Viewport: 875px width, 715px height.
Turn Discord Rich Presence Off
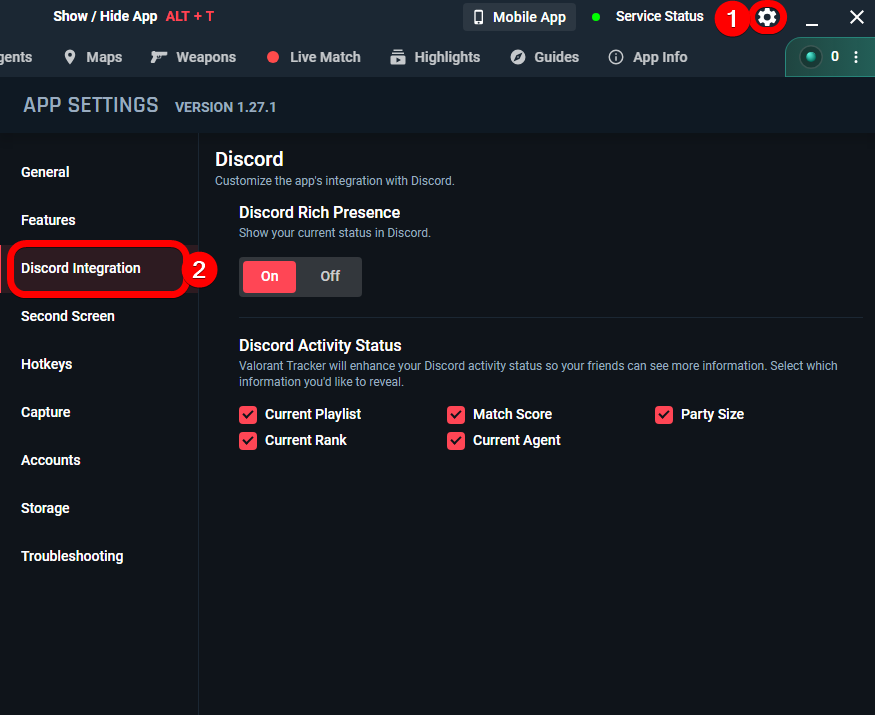click(330, 276)
